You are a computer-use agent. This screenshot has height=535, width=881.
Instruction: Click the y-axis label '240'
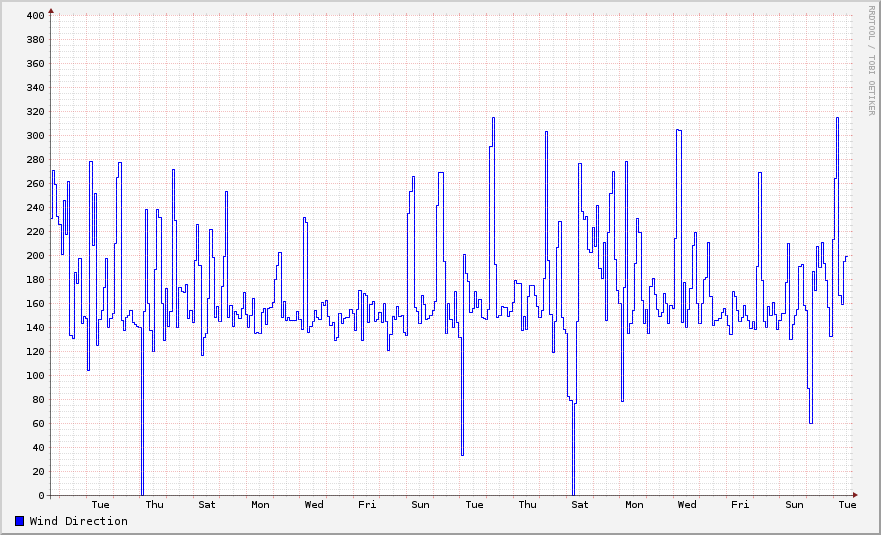[35, 208]
